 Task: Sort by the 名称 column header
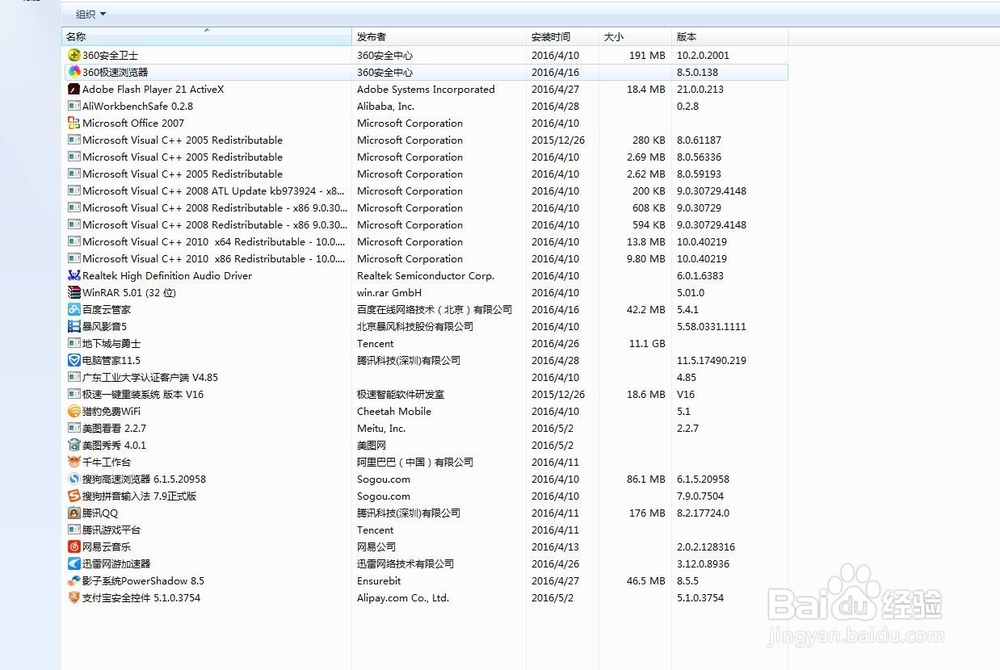point(206,37)
